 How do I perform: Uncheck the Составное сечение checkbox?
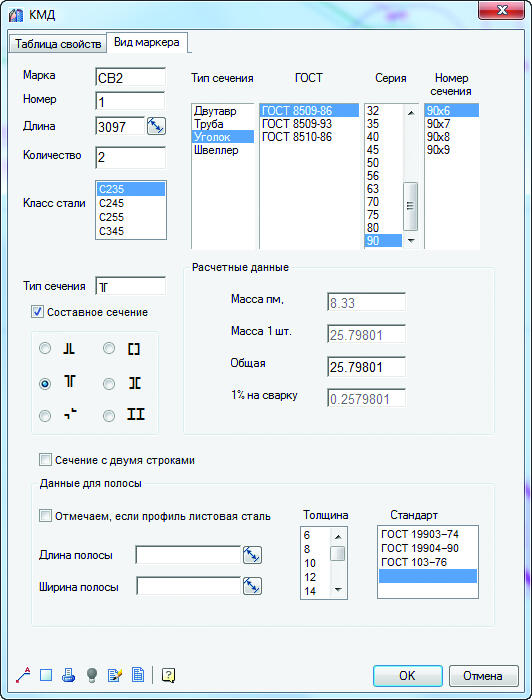[37, 312]
